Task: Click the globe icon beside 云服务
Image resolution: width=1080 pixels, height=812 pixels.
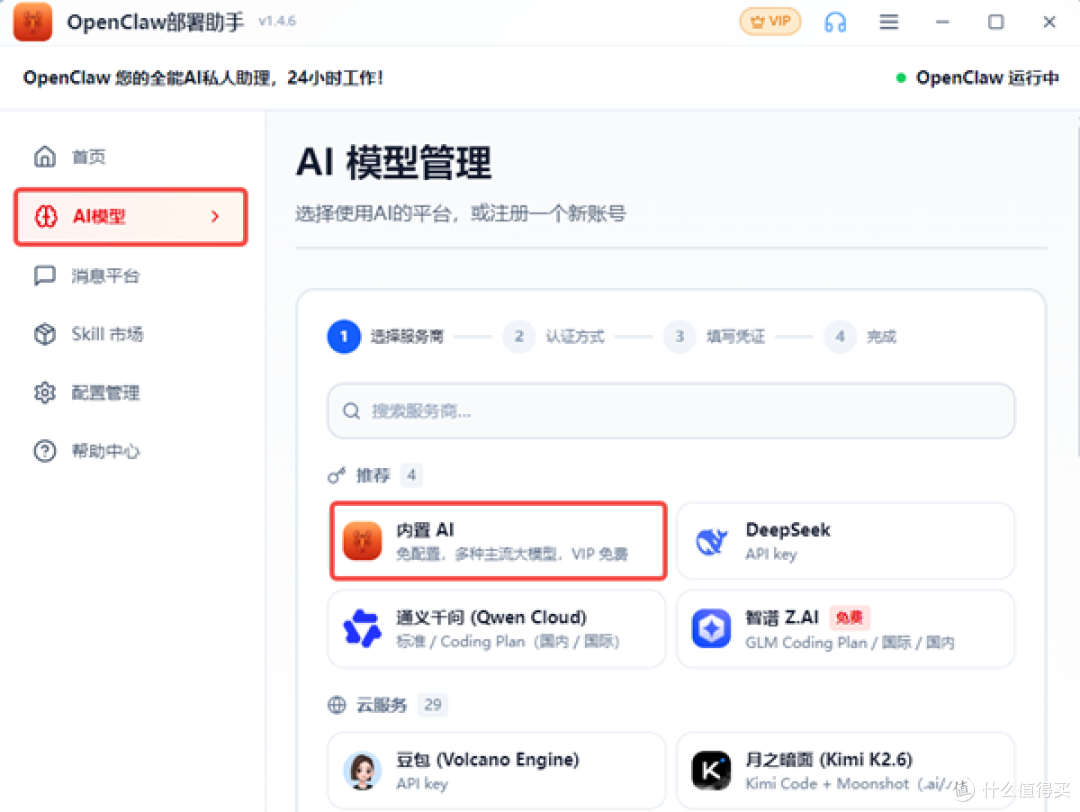Action: pyautogui.click(x=336, y=705)
